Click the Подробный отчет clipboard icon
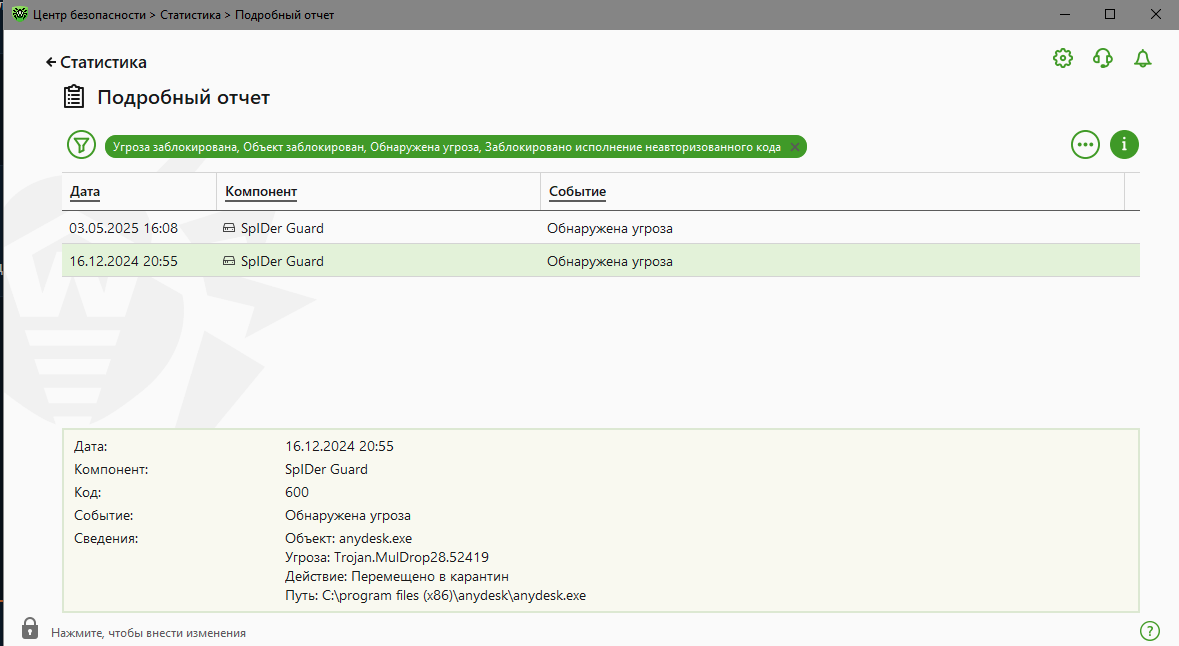Viewport: 1179px width, 646px height. (x=74, y=97)
